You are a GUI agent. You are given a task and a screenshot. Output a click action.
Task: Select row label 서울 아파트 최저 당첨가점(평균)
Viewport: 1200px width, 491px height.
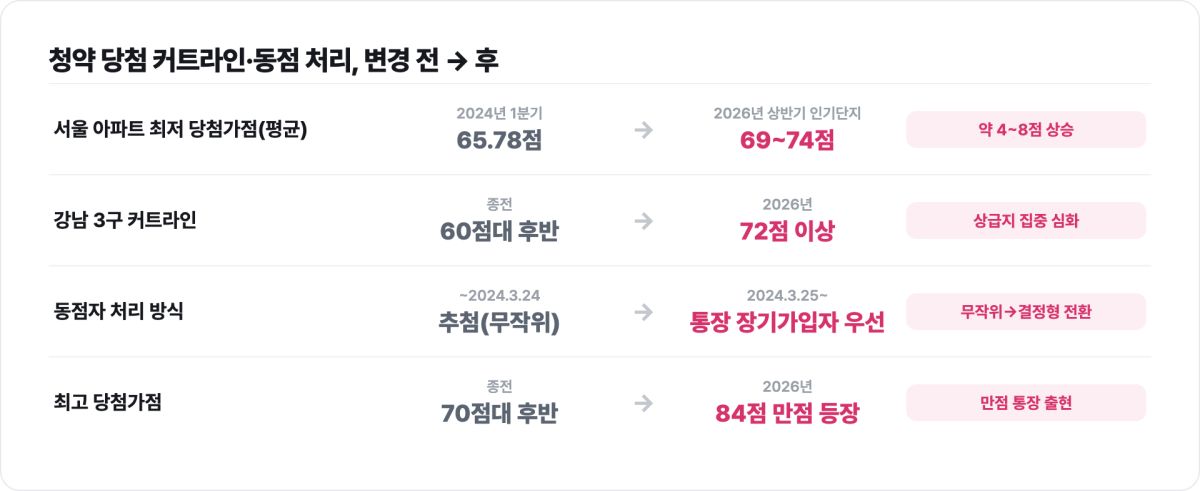click(181, 130)
